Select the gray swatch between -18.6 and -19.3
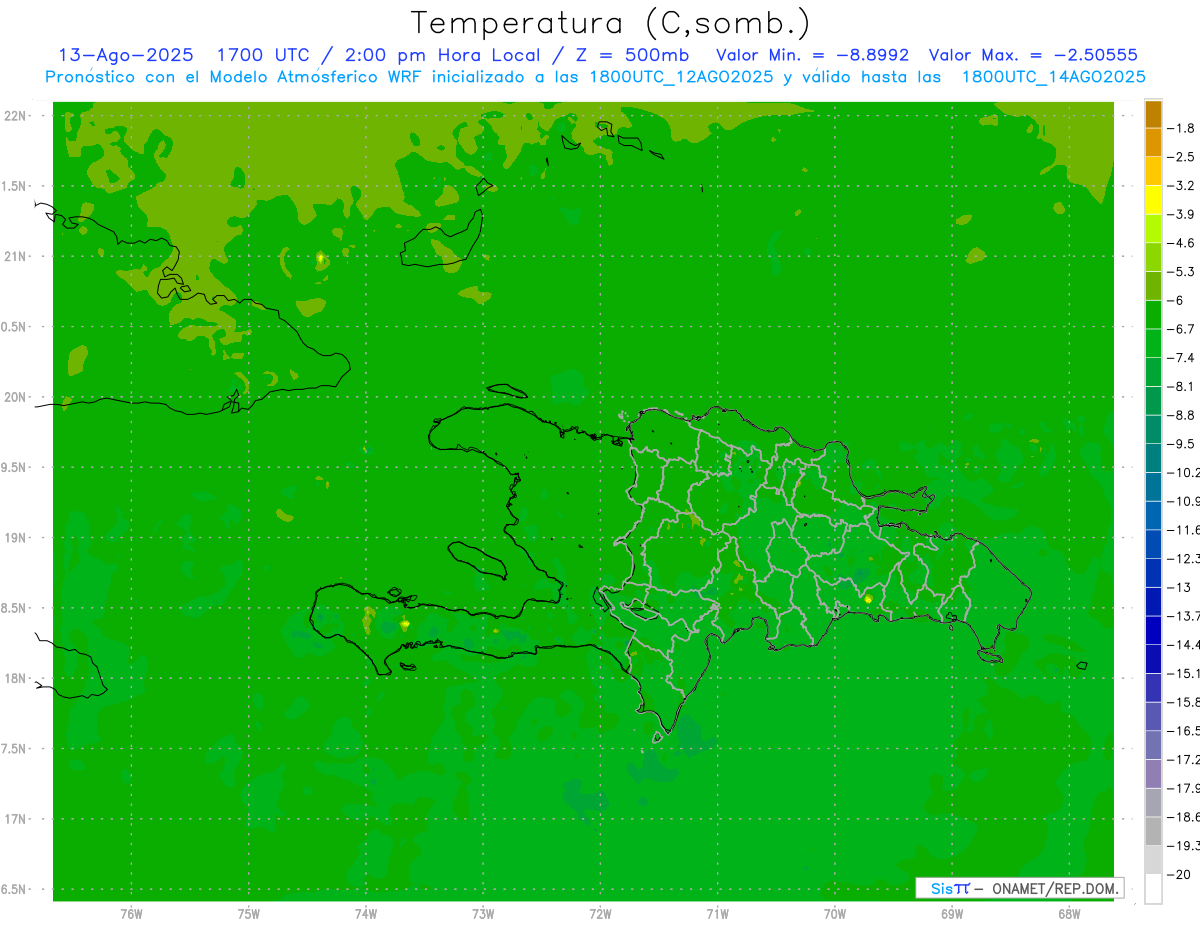The width and height of the screenshot is (1200, 927). pyautogui.click(x=1153, y=832)
